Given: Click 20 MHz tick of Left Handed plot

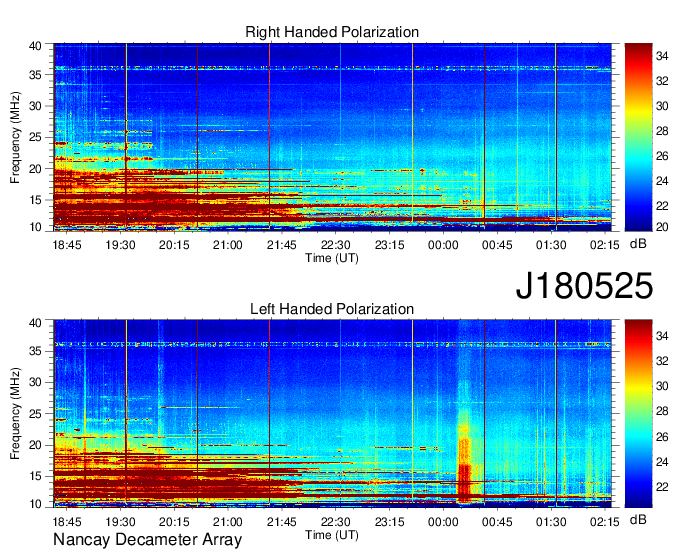Looking at the screenshot, I should pyautogui.click(x=36, y=445).
